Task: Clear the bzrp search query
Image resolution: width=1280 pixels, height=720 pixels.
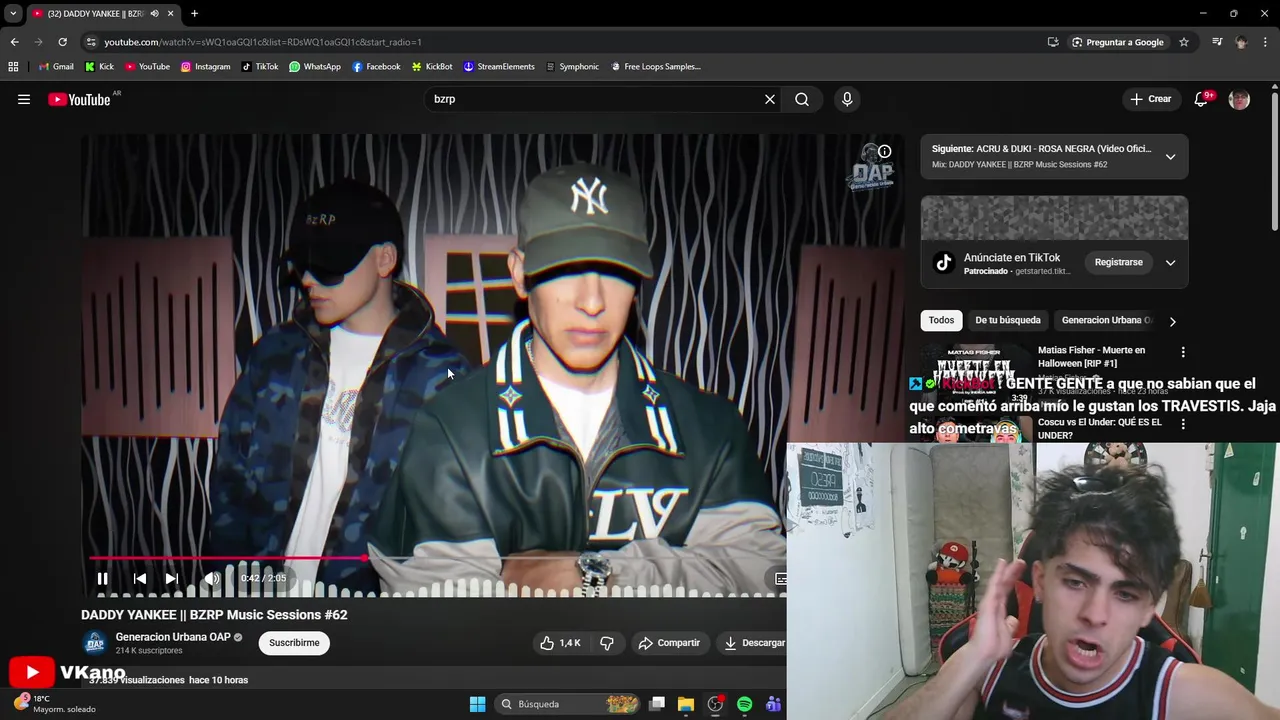Action: point(770,99)
